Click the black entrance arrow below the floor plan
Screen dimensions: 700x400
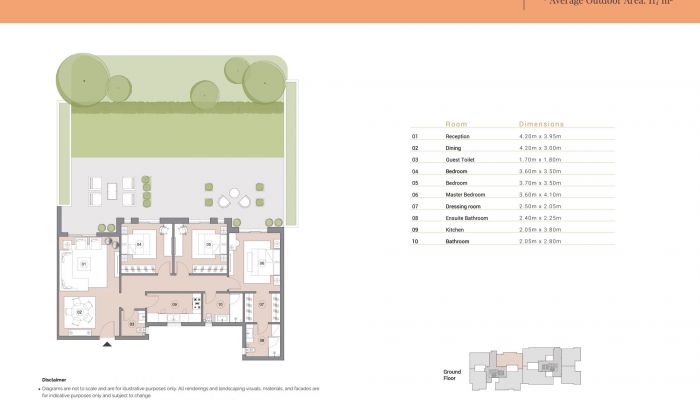107,344
